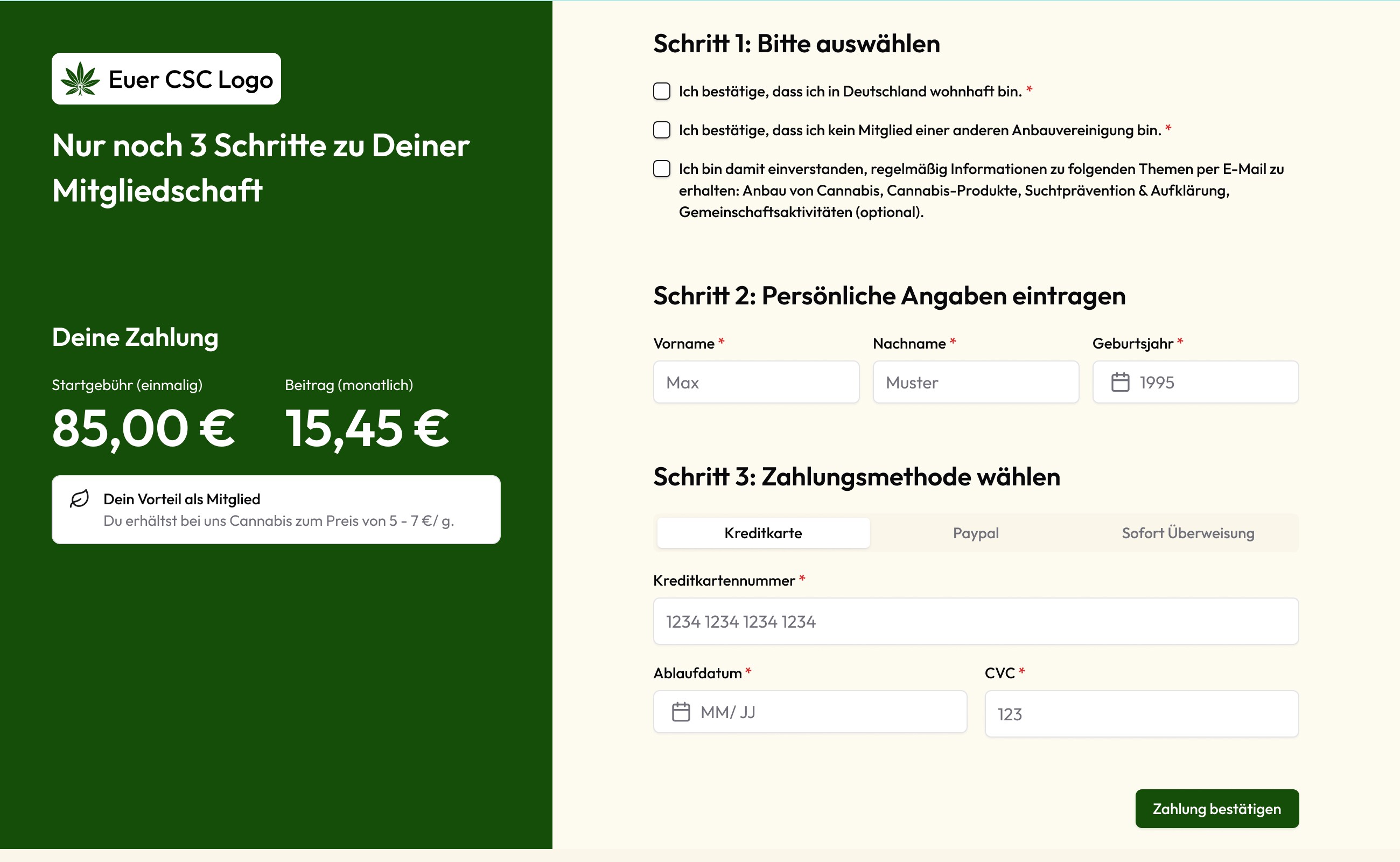Enable the optional E-Mail information checkbox

[661, 169]
